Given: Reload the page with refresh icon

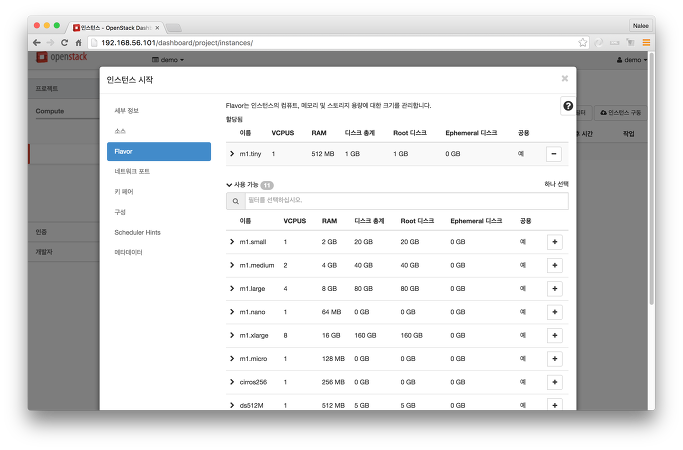Looking at the screenshot, I should point(64,43).
